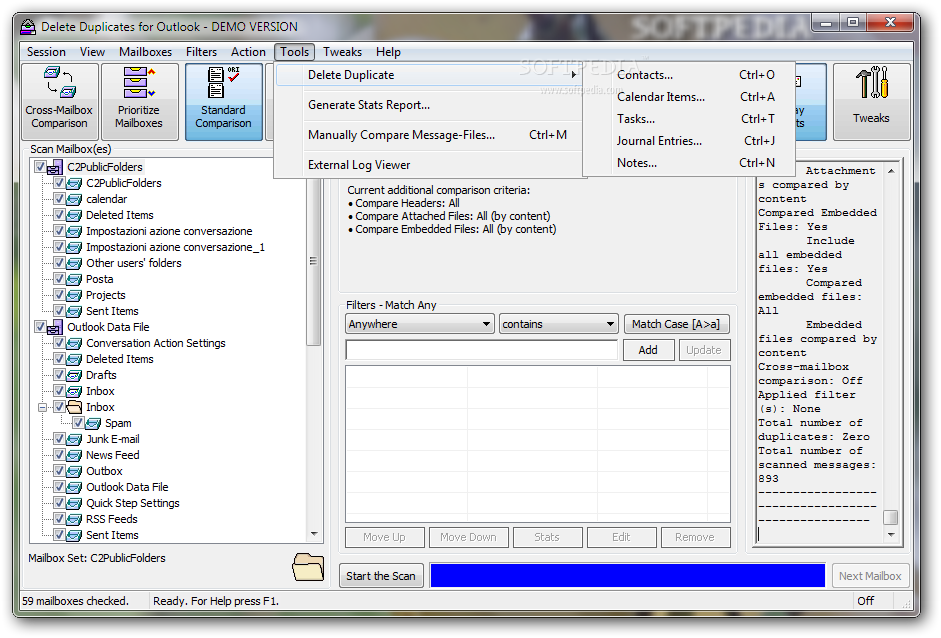The width and height of the screenshot is (941, 638).
Task: Open the Tweaks menu
Action: coord(342,52)
